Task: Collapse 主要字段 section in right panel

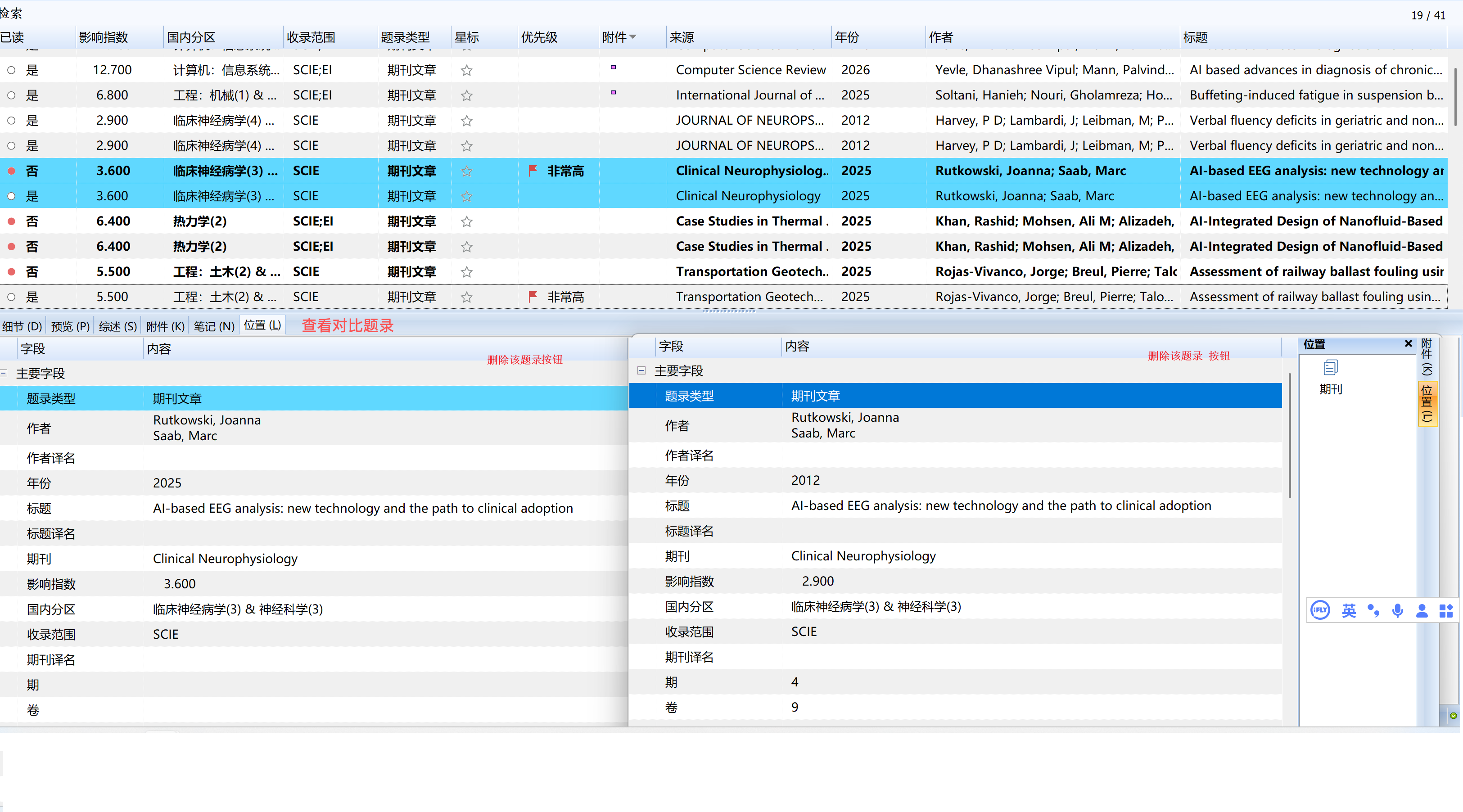Action: 642,371
